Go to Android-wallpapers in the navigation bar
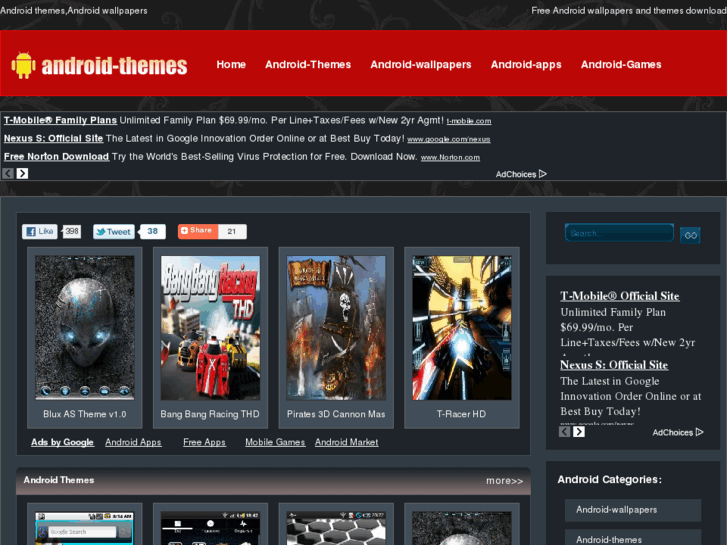Screen dimensions: 727x545 [421, 64]
